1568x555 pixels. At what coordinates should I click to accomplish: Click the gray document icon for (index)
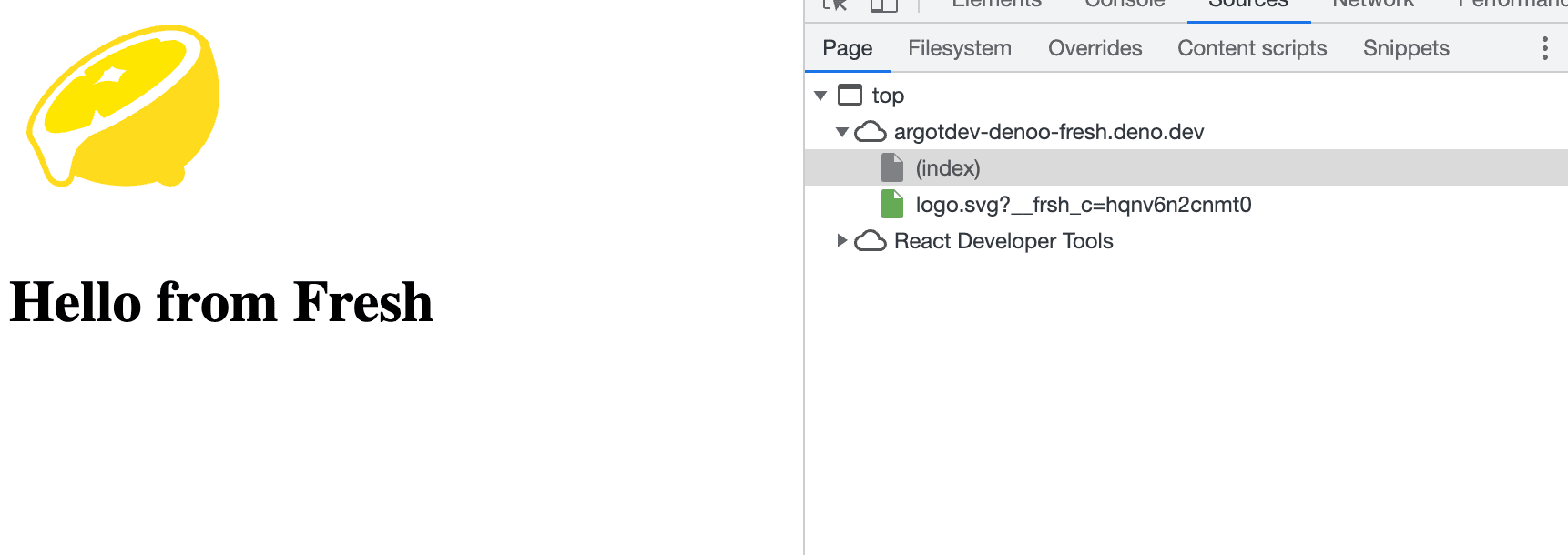point(892,167)
